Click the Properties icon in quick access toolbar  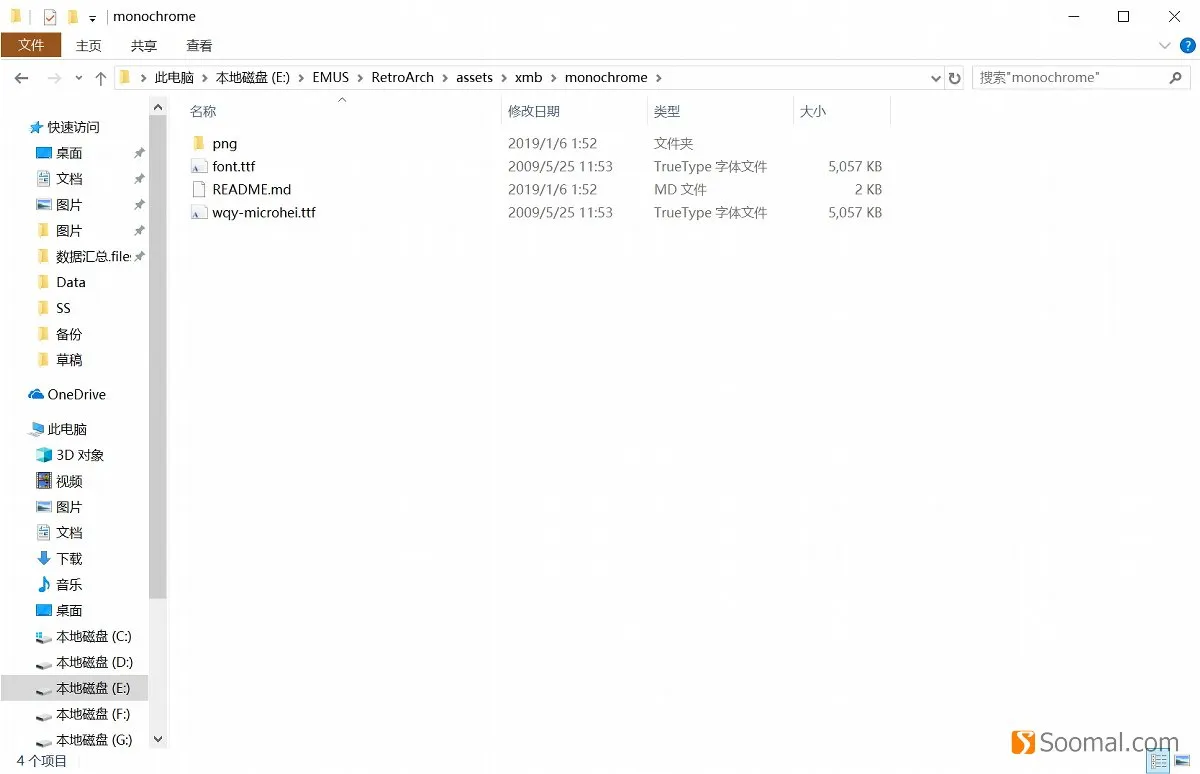pyautogui.click(x=50, y=17)
